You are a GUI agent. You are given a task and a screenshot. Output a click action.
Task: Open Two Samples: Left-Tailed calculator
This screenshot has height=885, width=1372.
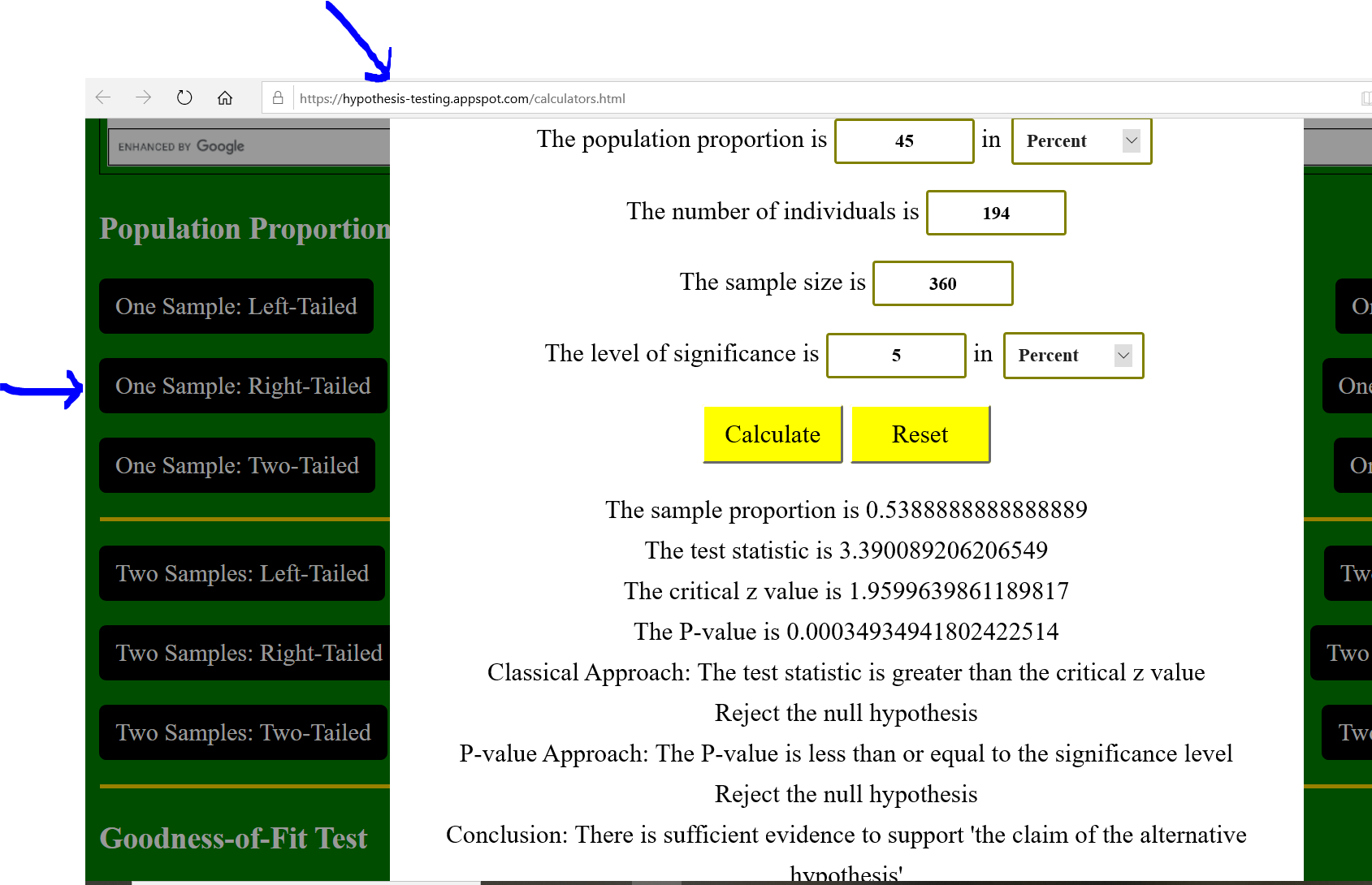click(242, 573)
